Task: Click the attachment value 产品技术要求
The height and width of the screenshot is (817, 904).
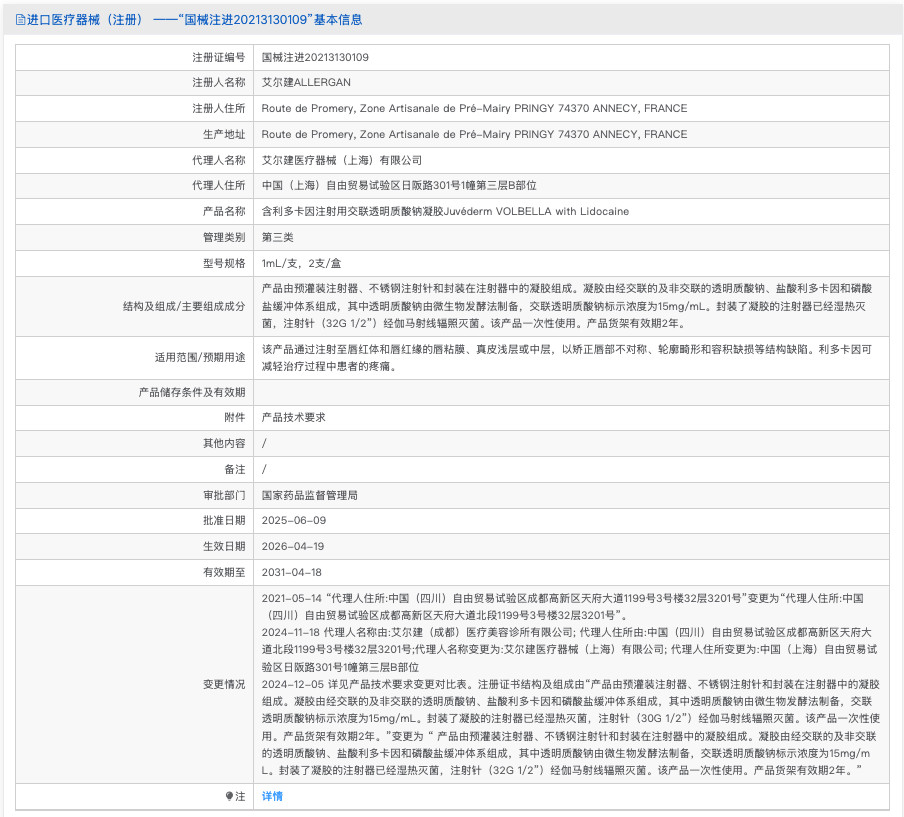Action: pos(293,417)
